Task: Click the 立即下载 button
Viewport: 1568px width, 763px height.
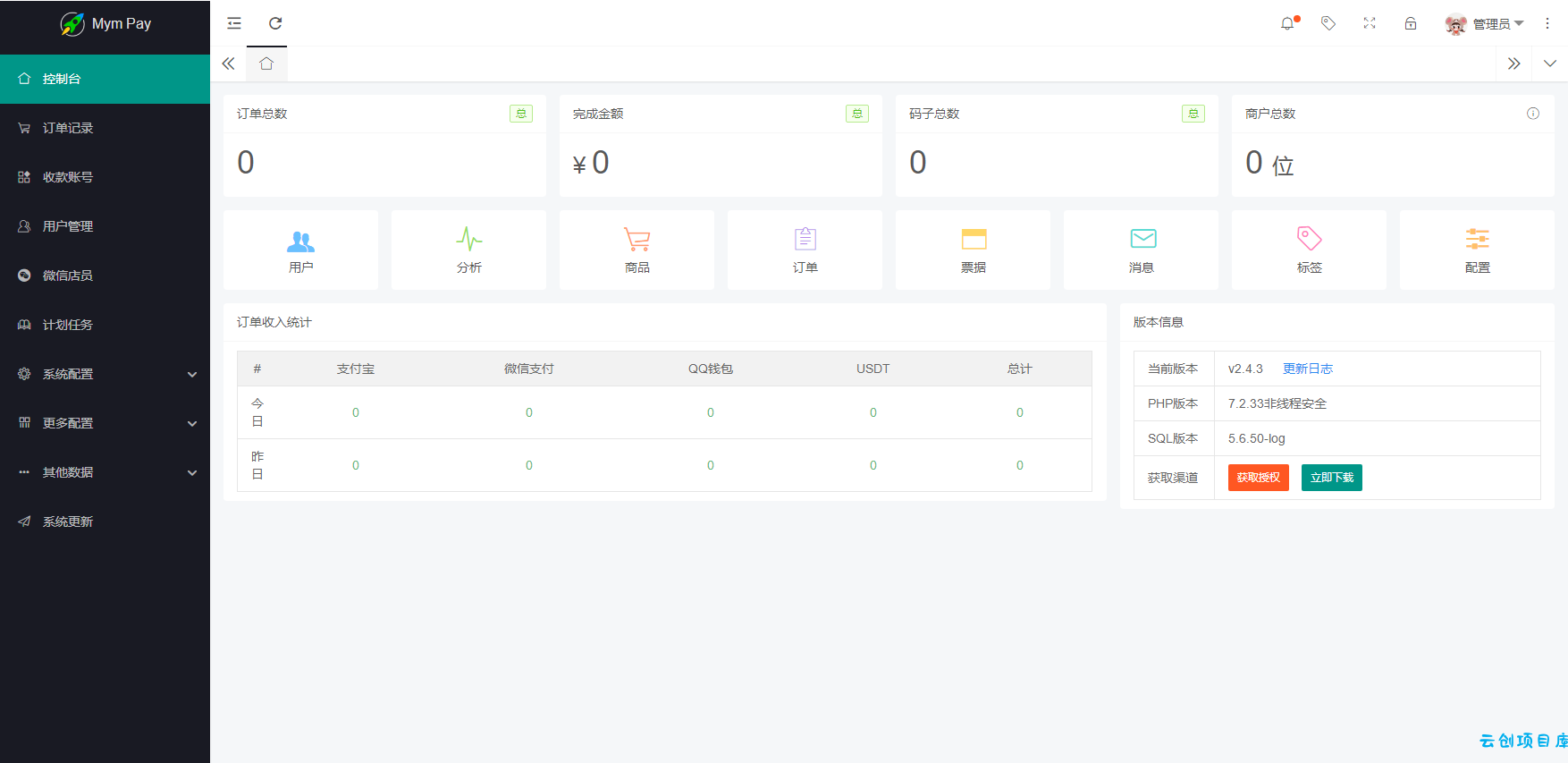Action: (x=1332, y=478)
